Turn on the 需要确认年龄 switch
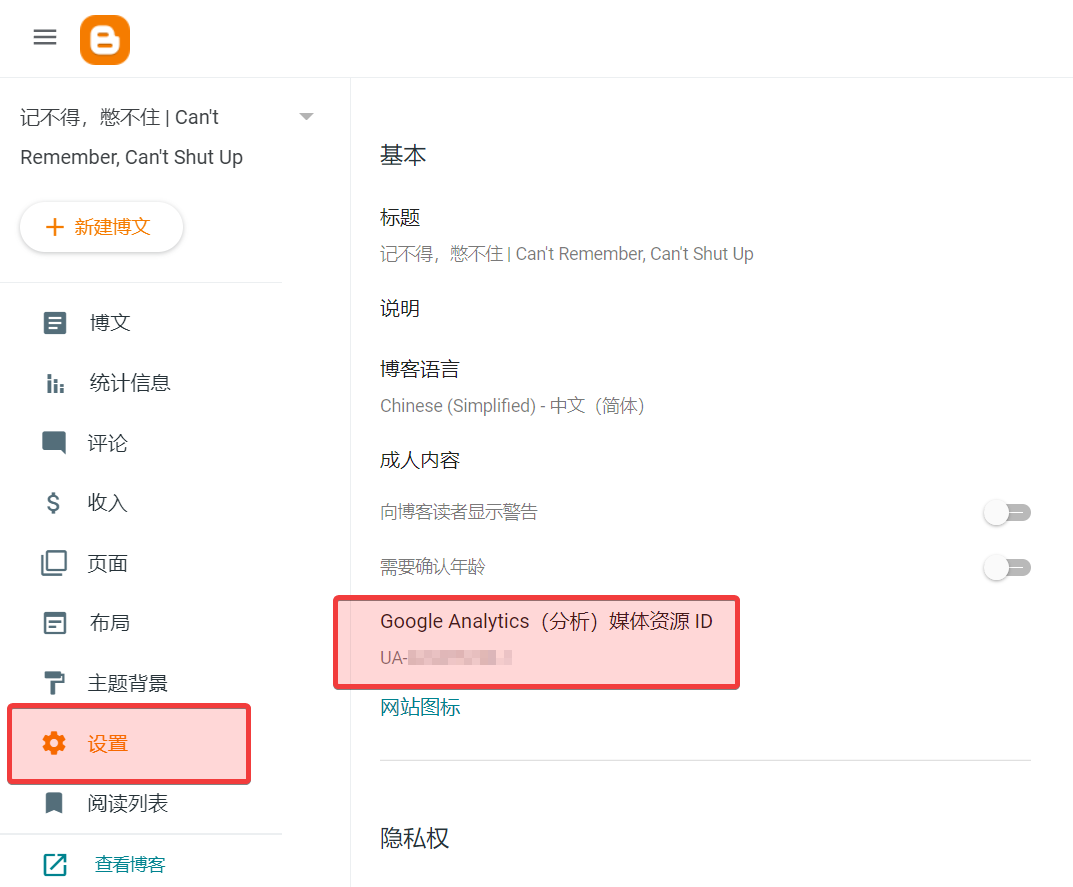1073x887 pixels. pos(1007,567)
